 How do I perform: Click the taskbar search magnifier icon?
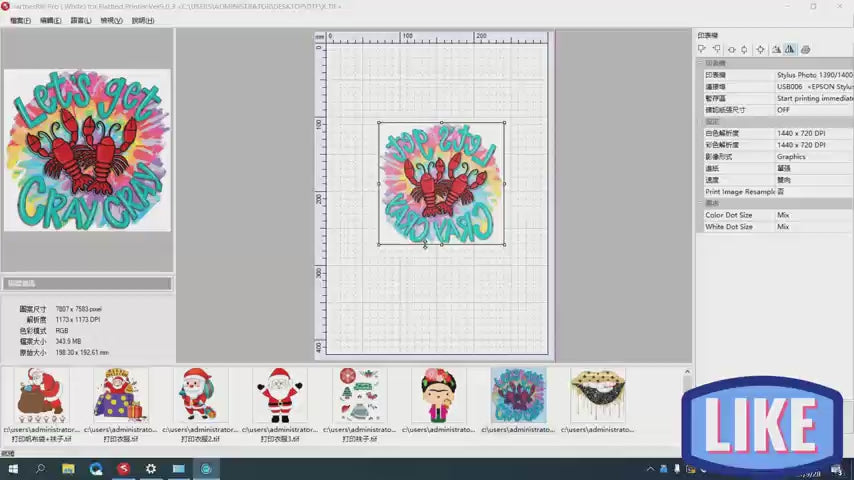pos(41,468)
